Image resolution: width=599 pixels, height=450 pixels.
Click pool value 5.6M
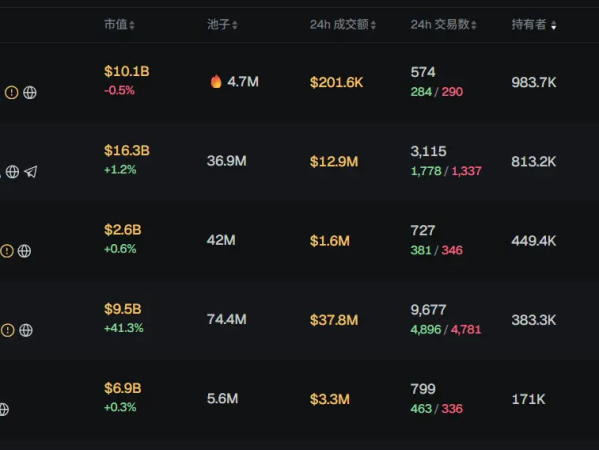point(222,399)
